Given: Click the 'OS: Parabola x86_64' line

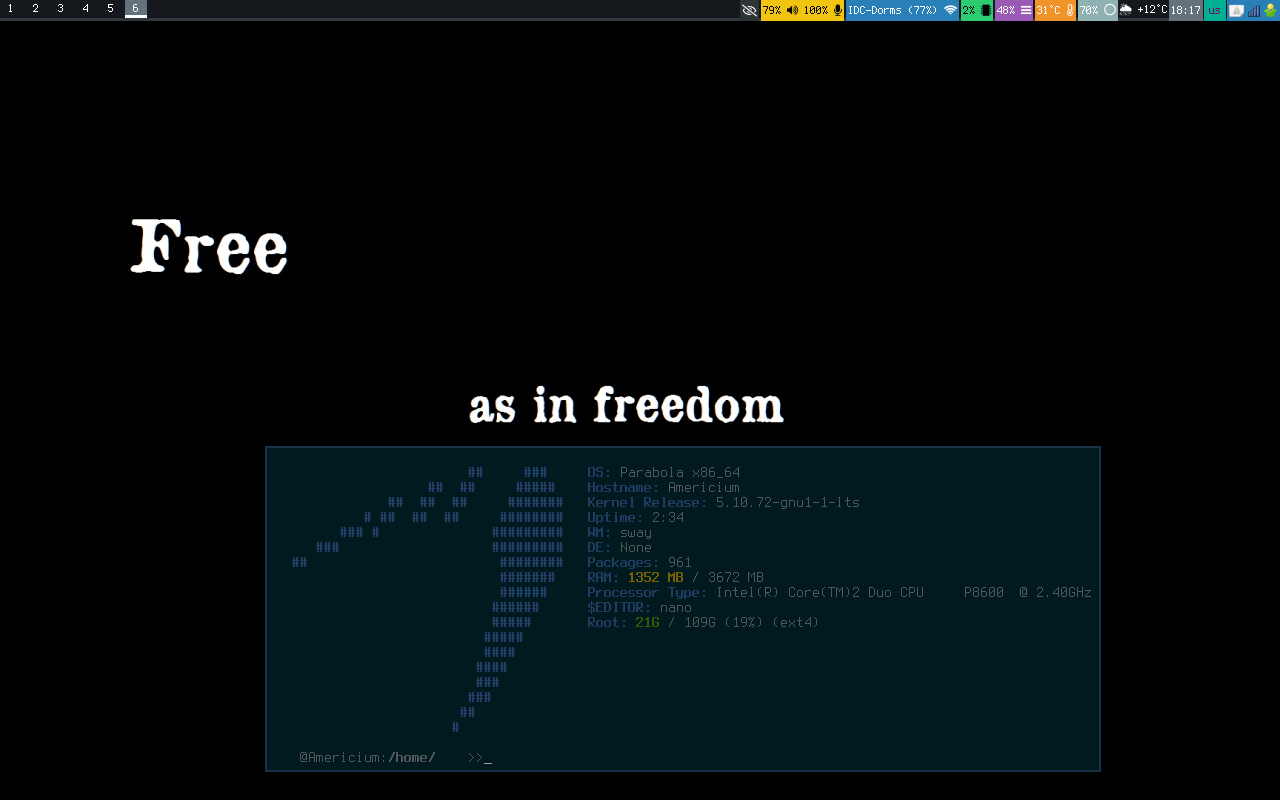Looking at the screenshot, I should click(x=664, y=473).
